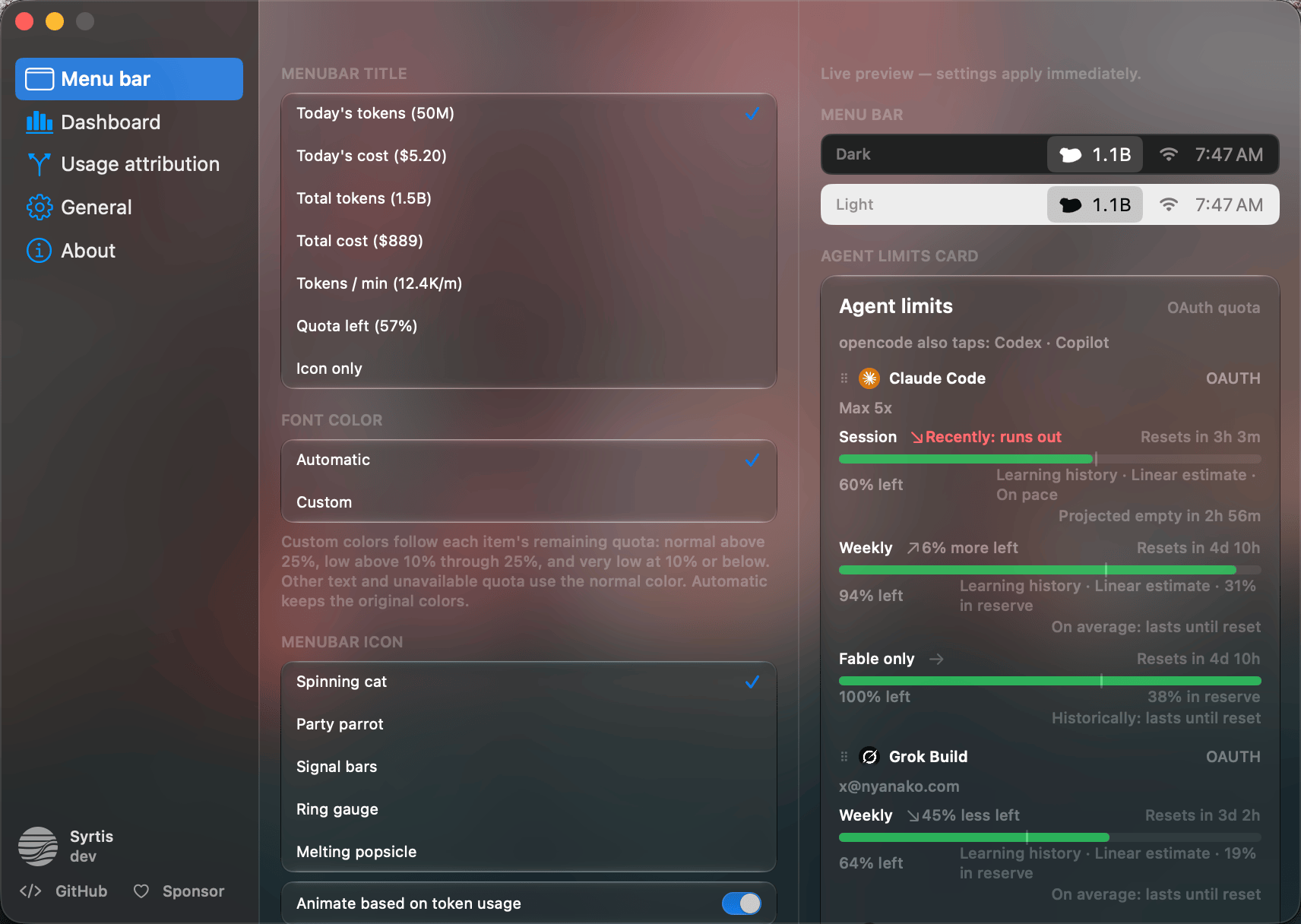Click the Usage attribution branch icon
This screenshot has height=924, width=1301.
click(40, 164)
